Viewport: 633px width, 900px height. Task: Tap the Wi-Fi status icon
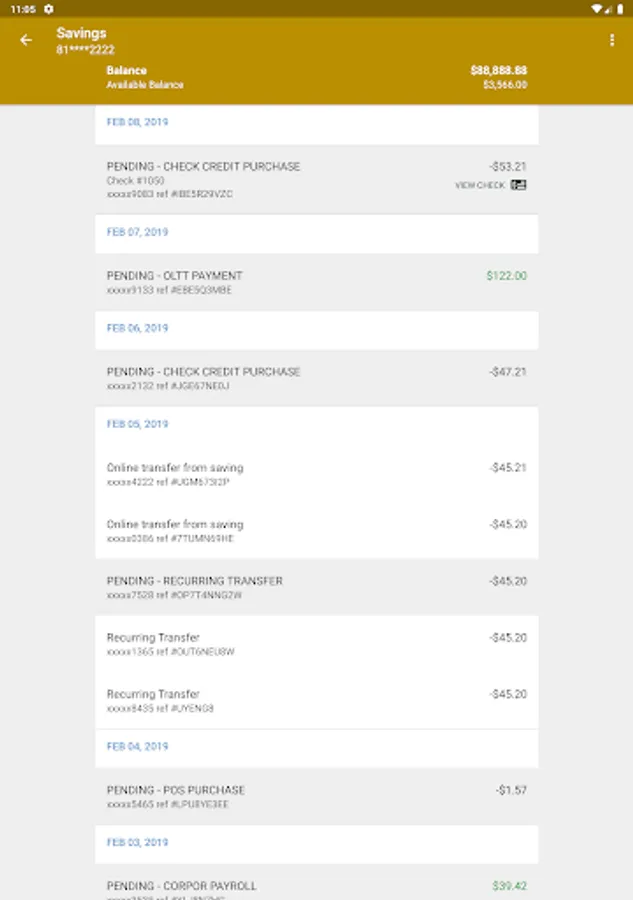[x=596, y=8]
